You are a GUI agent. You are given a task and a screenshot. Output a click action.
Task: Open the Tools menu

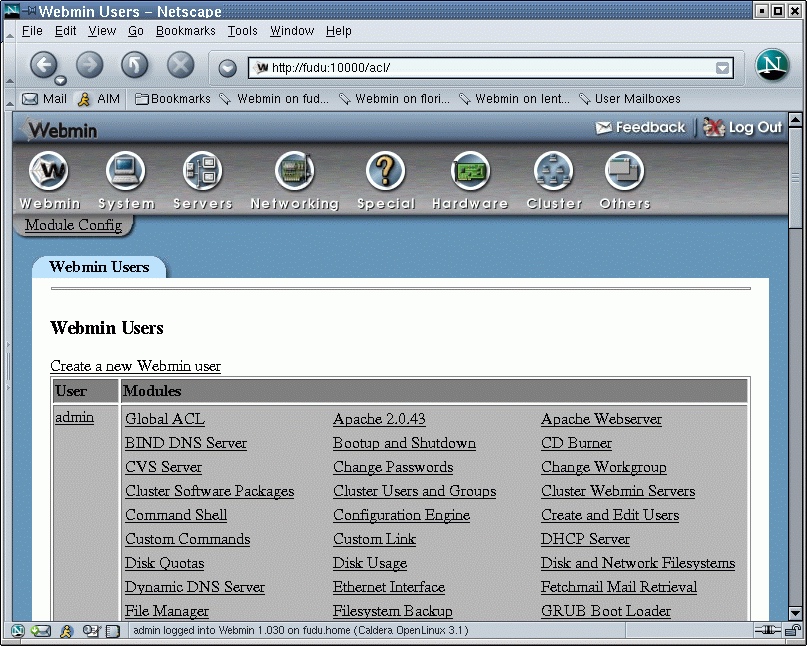point(242,31)
